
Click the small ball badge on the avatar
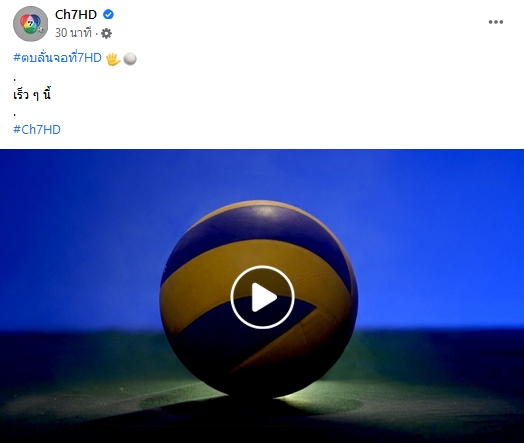coord(41,30)
